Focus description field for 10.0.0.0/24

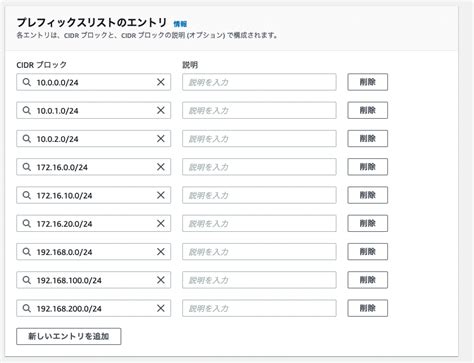(259, 82)
